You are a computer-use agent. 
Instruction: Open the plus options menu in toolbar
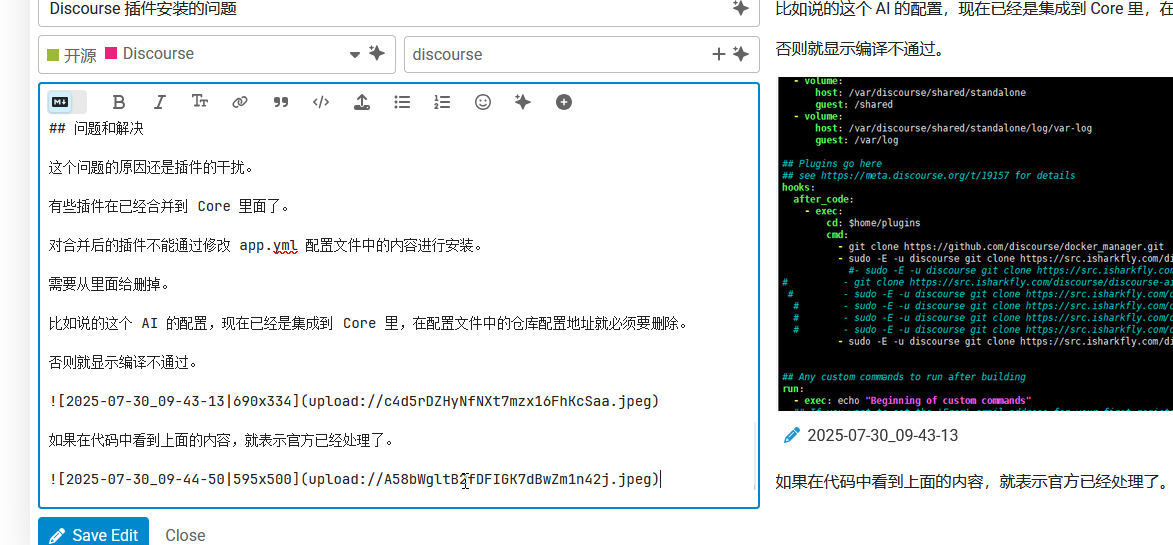pos(564,102)
